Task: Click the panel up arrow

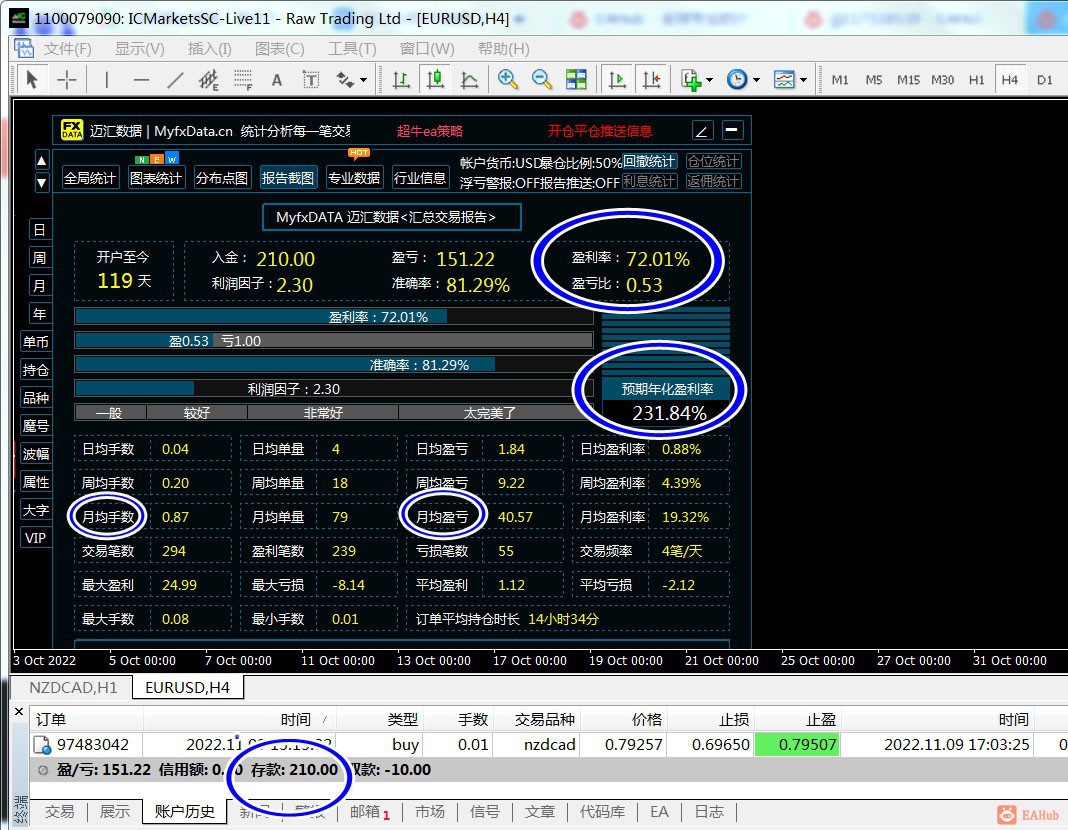Action: pyautogui.click(x=42, y=161)
